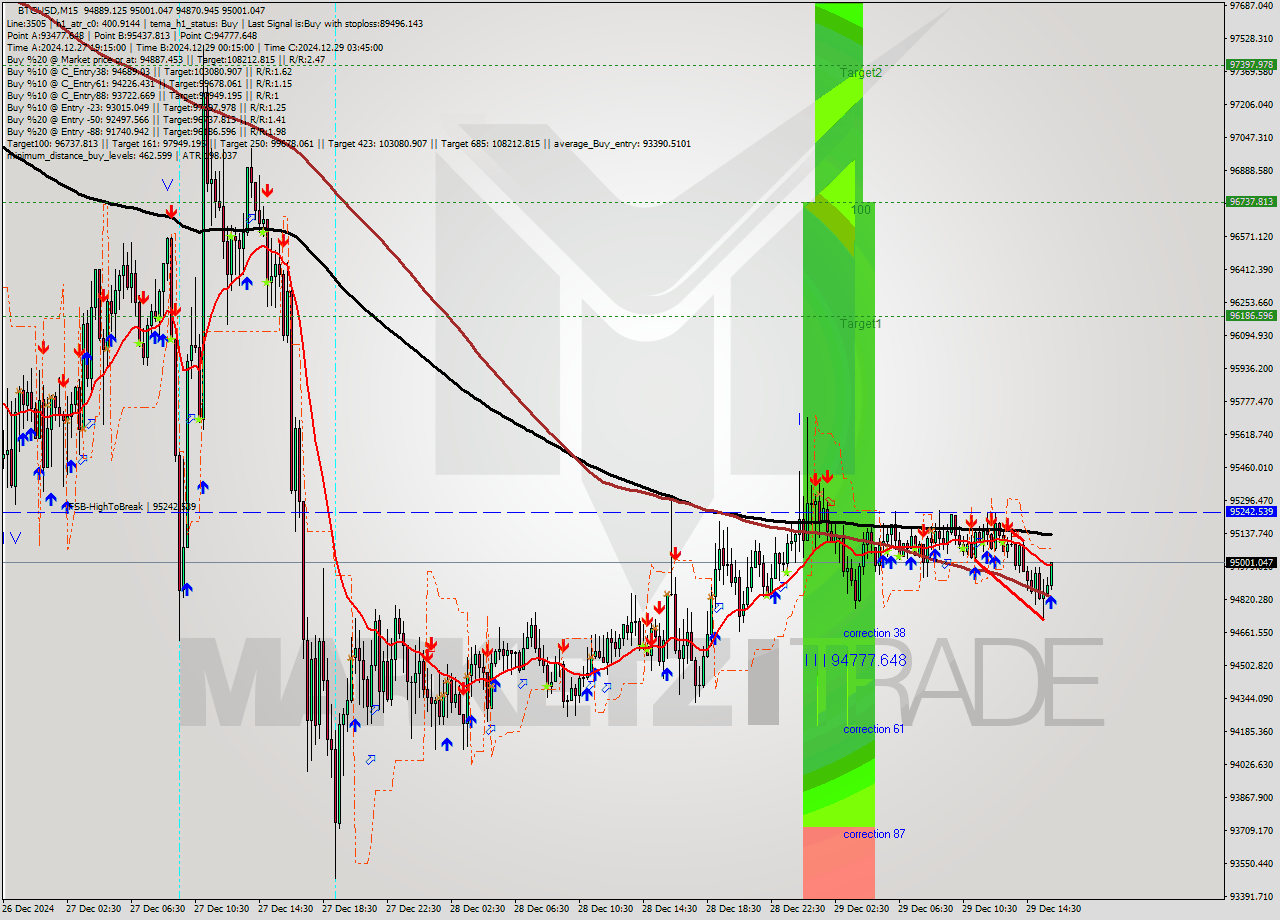Click the 'correction 61' label

point(873,729)
